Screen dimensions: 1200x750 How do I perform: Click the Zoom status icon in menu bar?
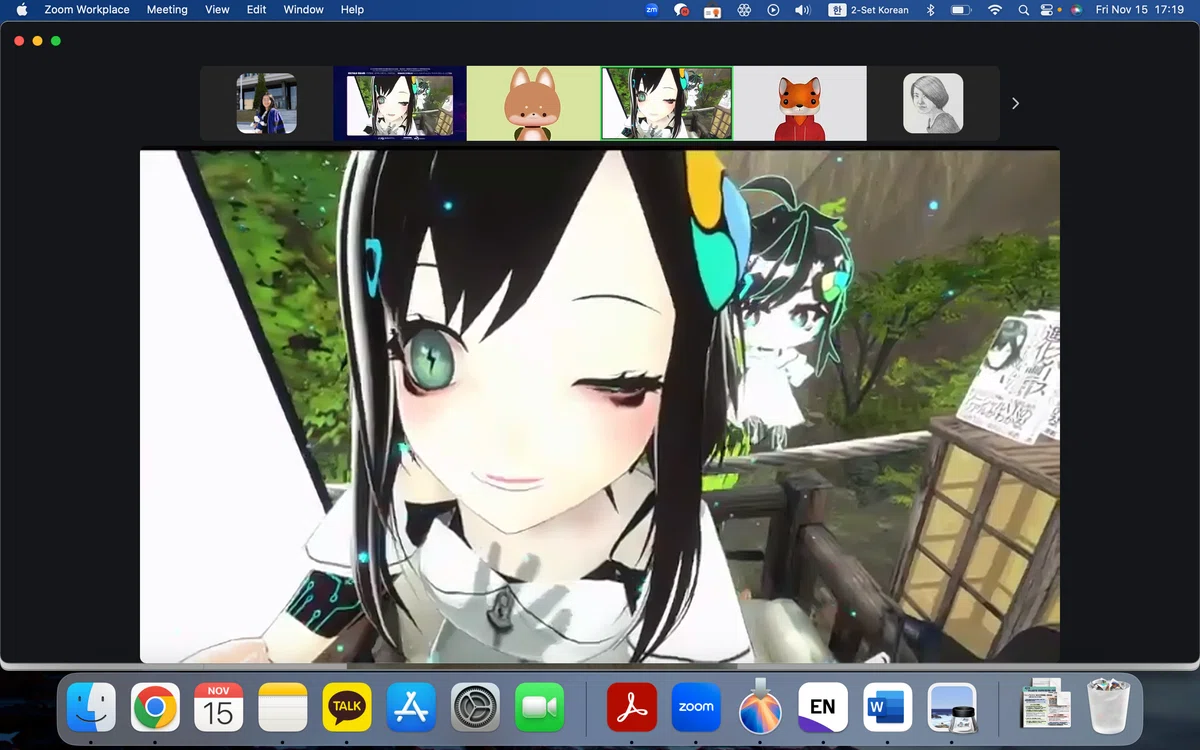(x=652, y=9)
